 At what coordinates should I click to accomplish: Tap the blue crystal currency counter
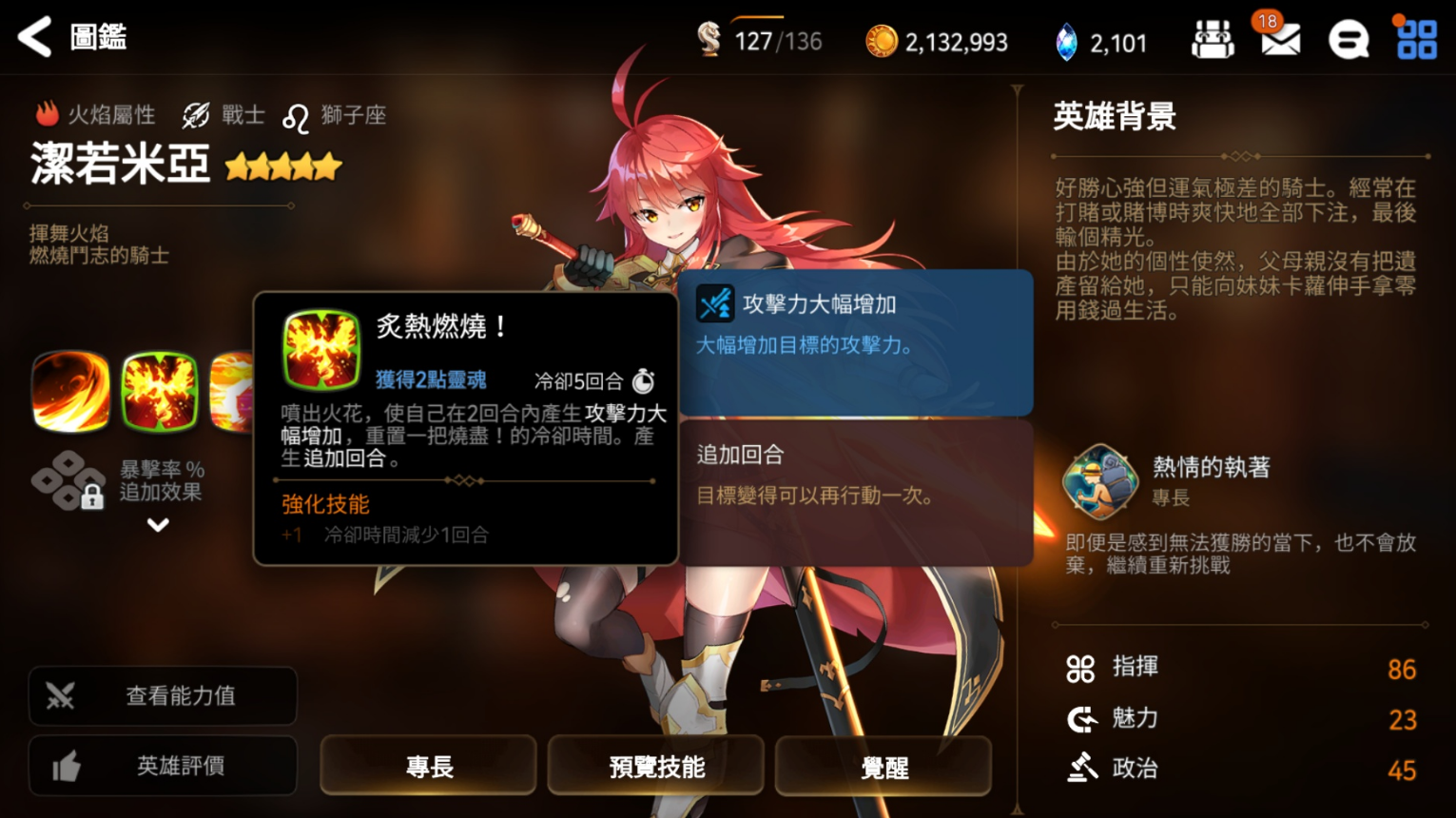point(1101,42)
